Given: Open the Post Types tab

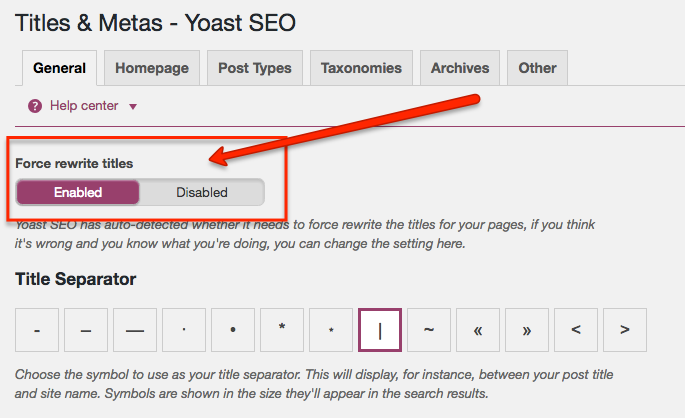Looking at the screenshot, I should point(255,68).
